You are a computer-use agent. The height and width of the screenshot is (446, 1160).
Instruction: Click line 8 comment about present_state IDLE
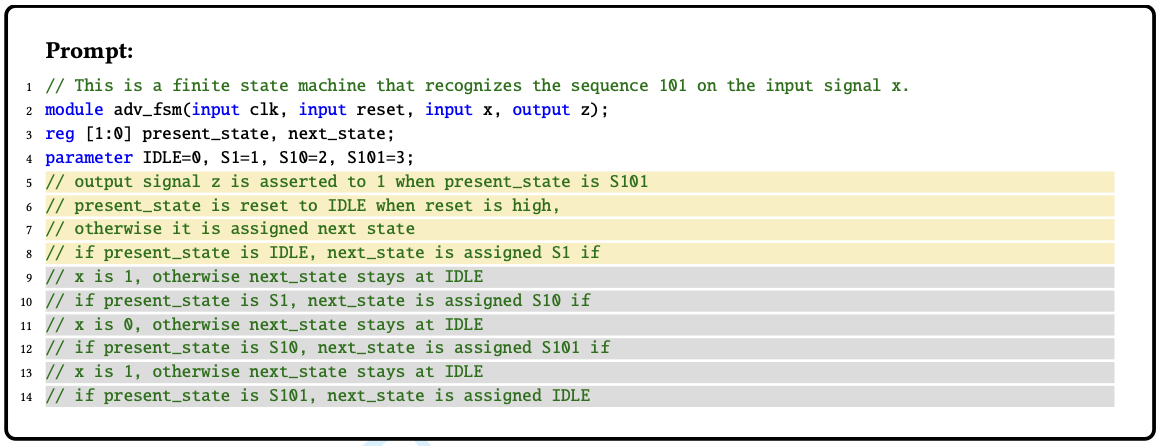click(x=579, y=253)
